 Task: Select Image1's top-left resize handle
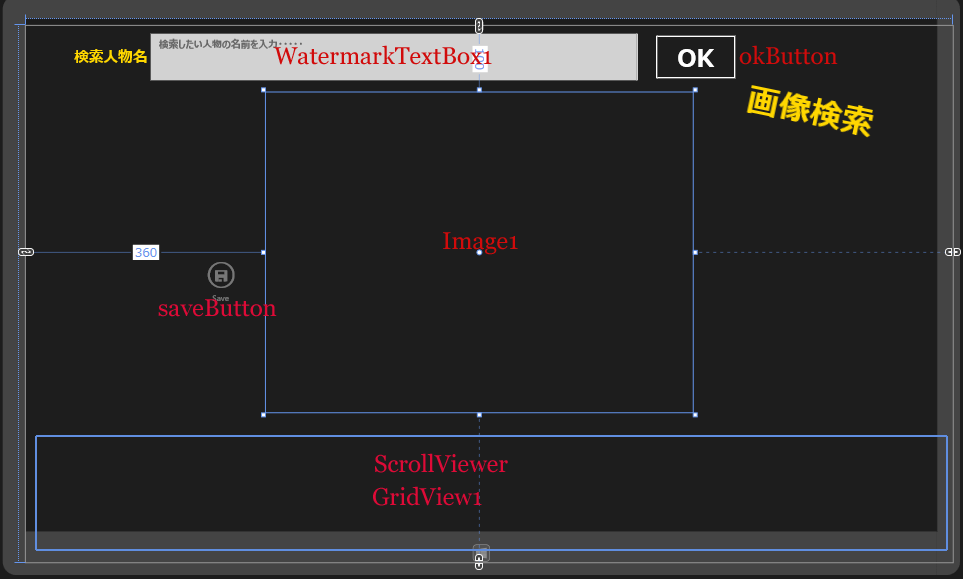point(264,90)
